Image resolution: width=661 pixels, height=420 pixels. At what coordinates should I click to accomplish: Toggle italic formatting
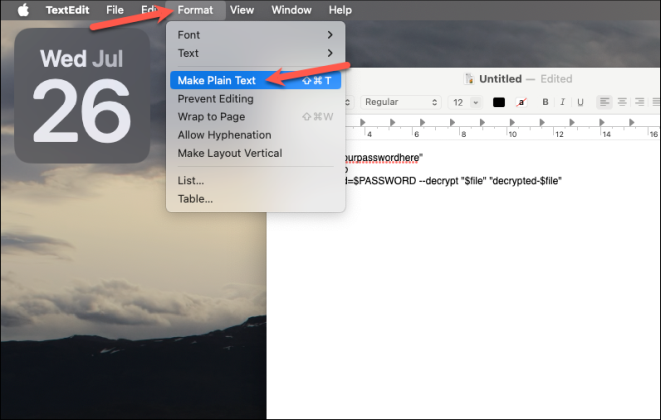click(562, 102)
